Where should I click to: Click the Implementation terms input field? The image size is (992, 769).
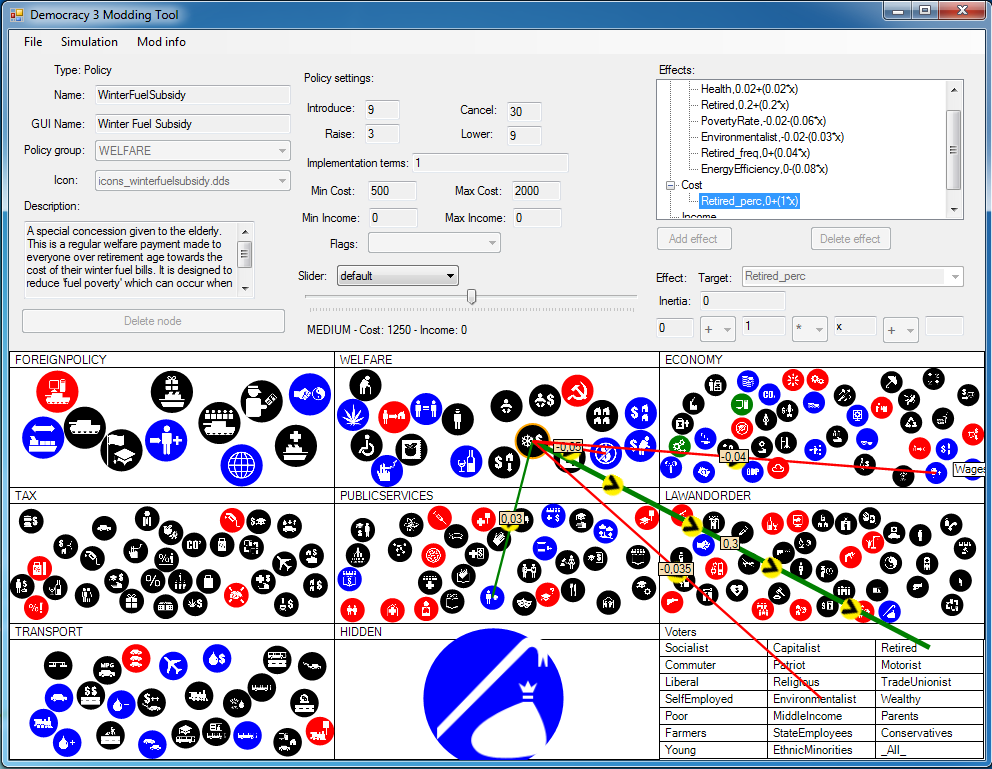[490, 163]
